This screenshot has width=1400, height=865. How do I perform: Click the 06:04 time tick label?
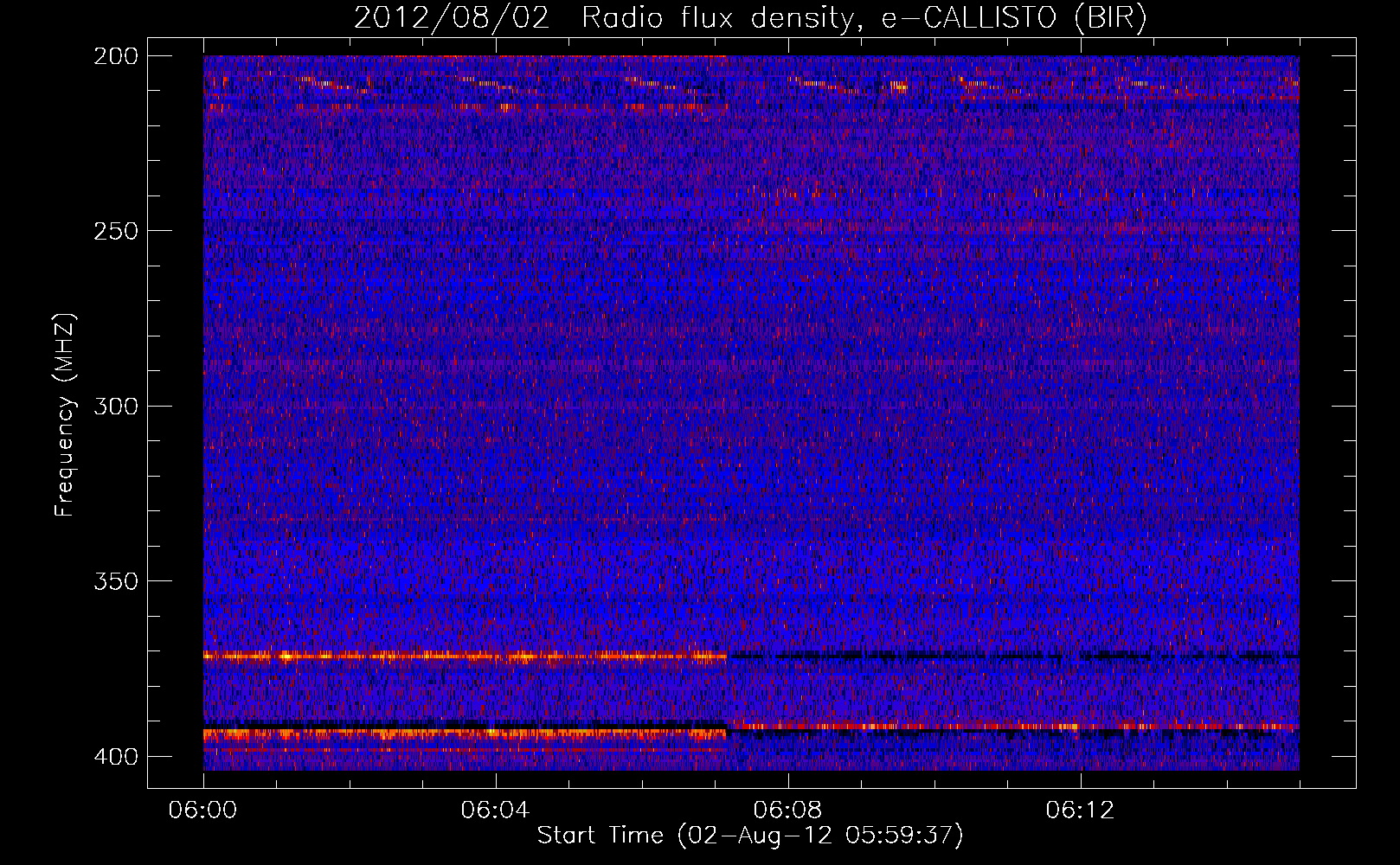(x=496, y=810)
